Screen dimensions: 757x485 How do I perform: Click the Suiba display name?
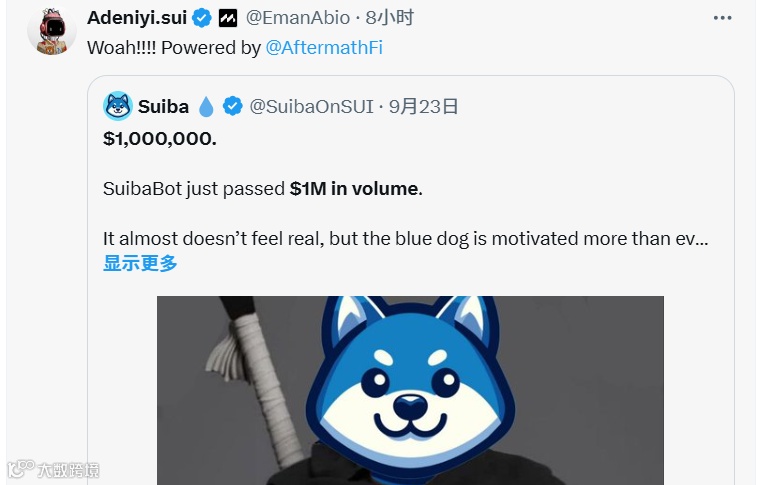pyautogui.click(x=163, y=106)
